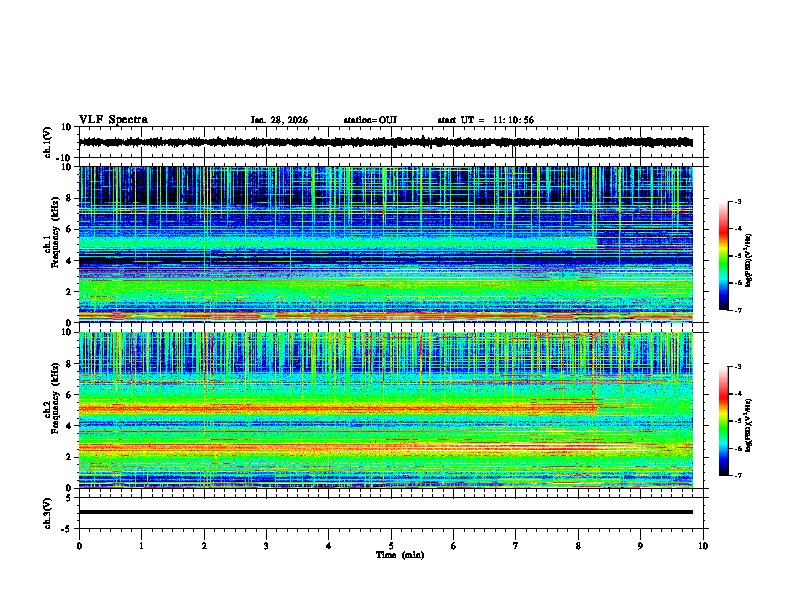The height and width of the screenshot is (612, 792).
Task: Click the "8" kHz tick on ch.1 spectrogram
Action: point(69,198)
